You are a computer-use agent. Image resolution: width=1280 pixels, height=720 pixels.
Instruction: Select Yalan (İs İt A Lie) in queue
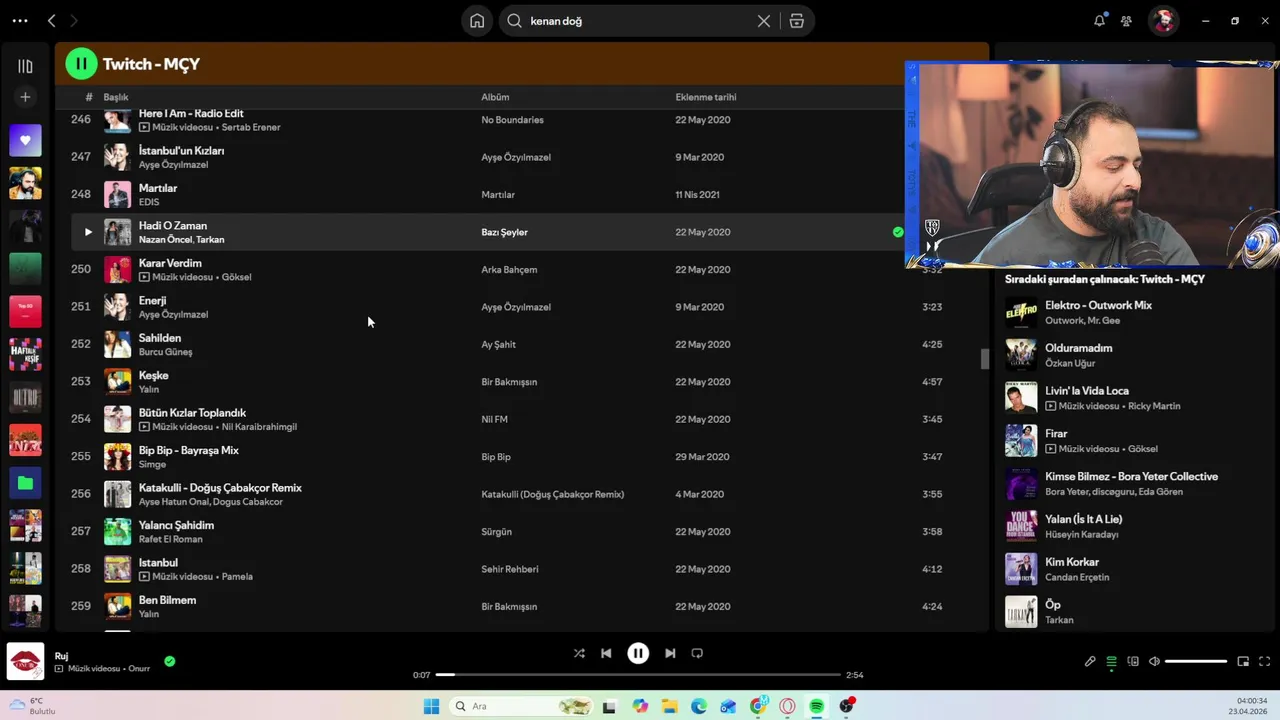click(x=1083, y=519)
